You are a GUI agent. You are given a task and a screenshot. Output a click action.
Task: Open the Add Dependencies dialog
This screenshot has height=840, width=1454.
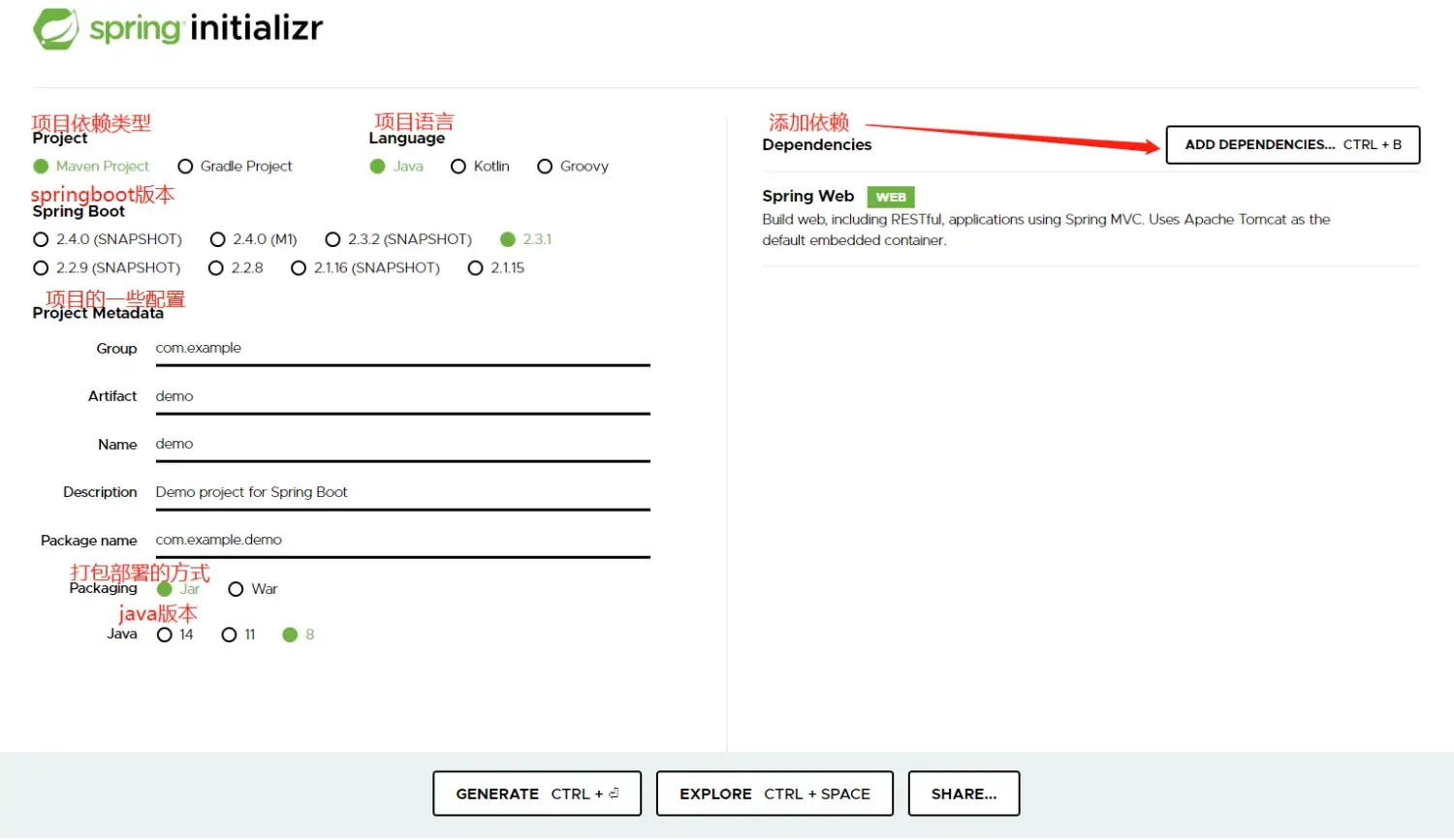pos(1292,145)
